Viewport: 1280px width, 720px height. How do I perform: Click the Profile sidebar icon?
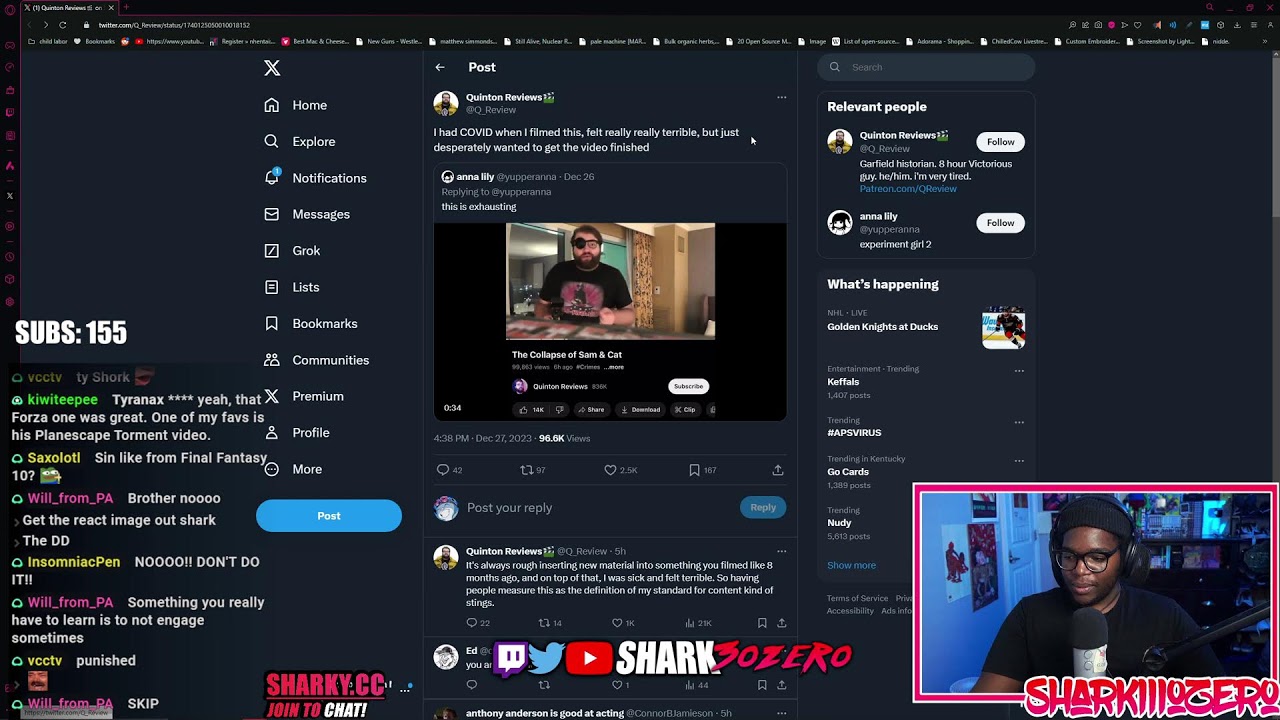tap(271, 433)
